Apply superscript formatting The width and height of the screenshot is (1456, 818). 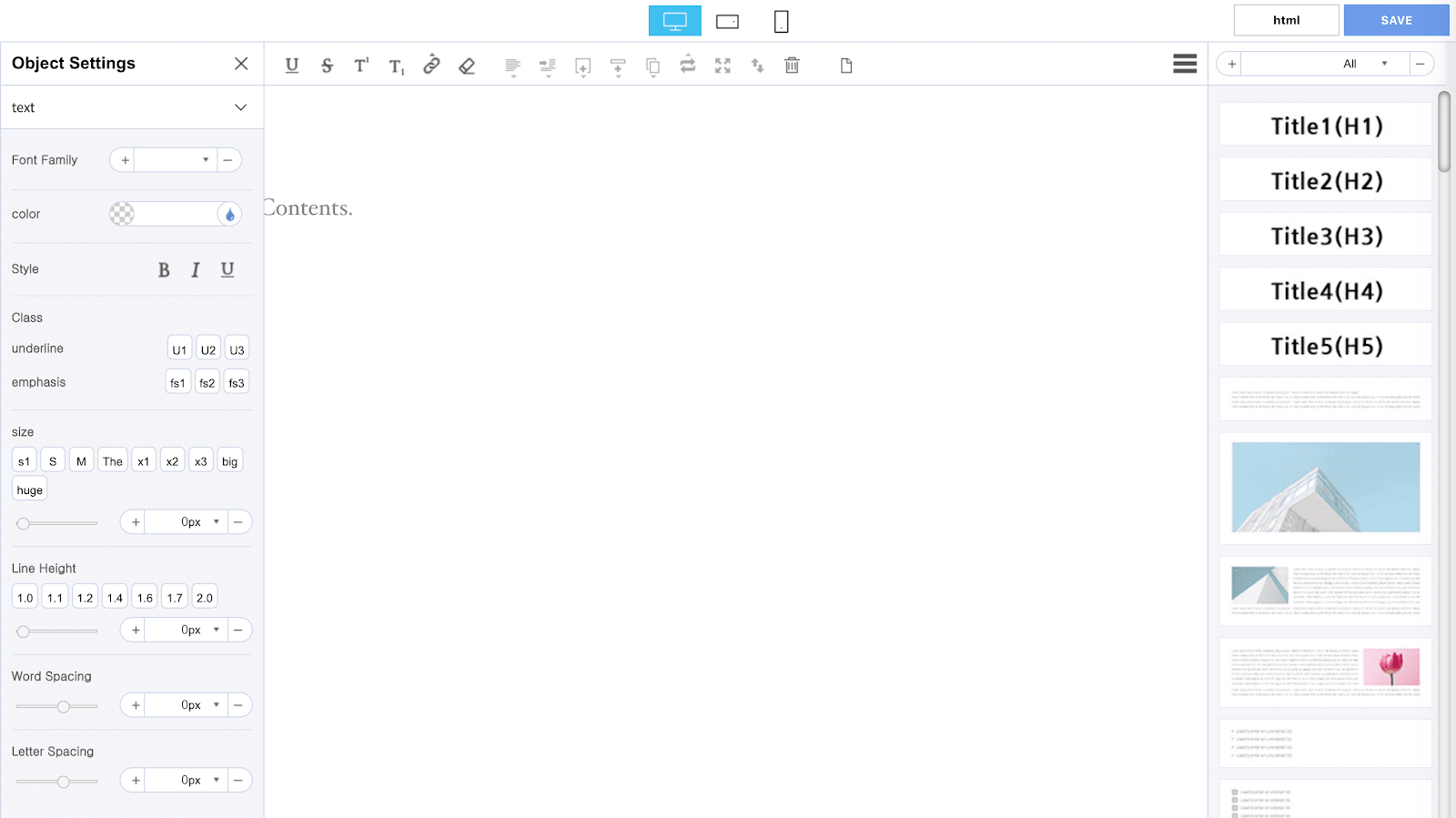pos(361,66)
